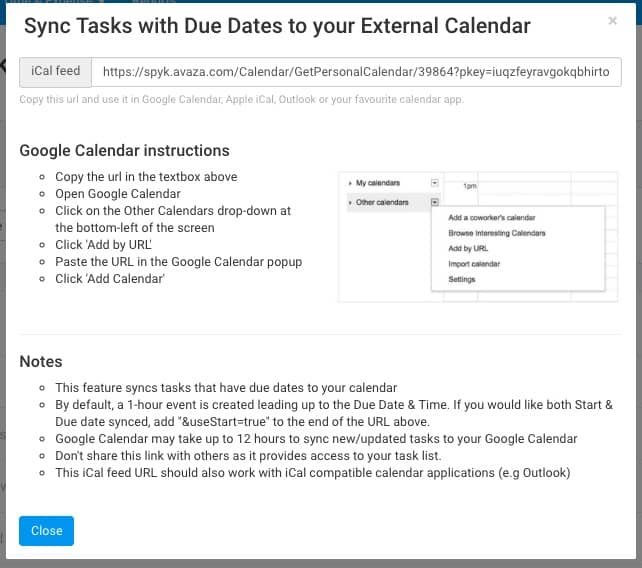Image resolution: width=642 pixels, height=568 pixels.
Task: Click the "Sync Tasks with Due Dates" dialog title
Action: pos(275,27)
